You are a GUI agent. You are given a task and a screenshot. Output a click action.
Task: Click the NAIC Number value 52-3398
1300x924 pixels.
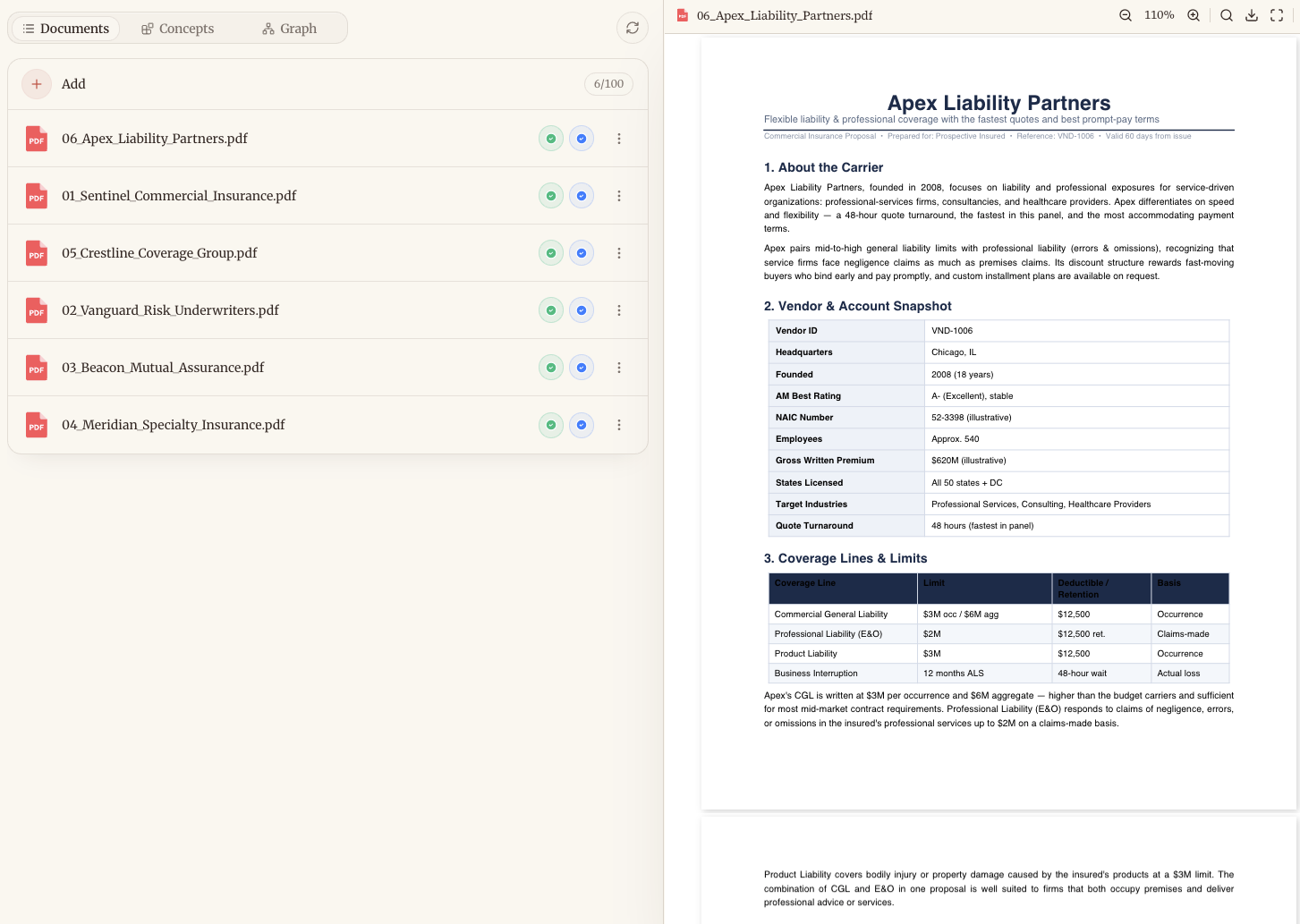(972, 418)
